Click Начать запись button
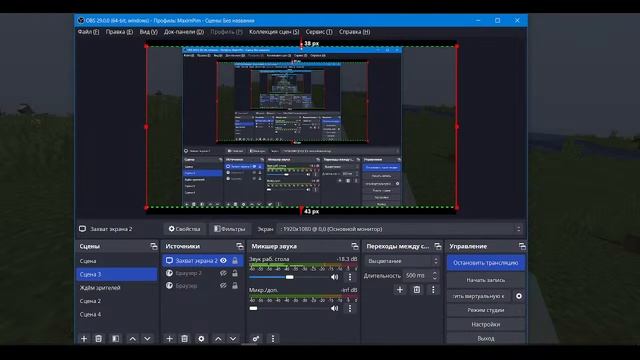Image resolution: width=640 pixels, height=360 pixels. click(486, 280)
